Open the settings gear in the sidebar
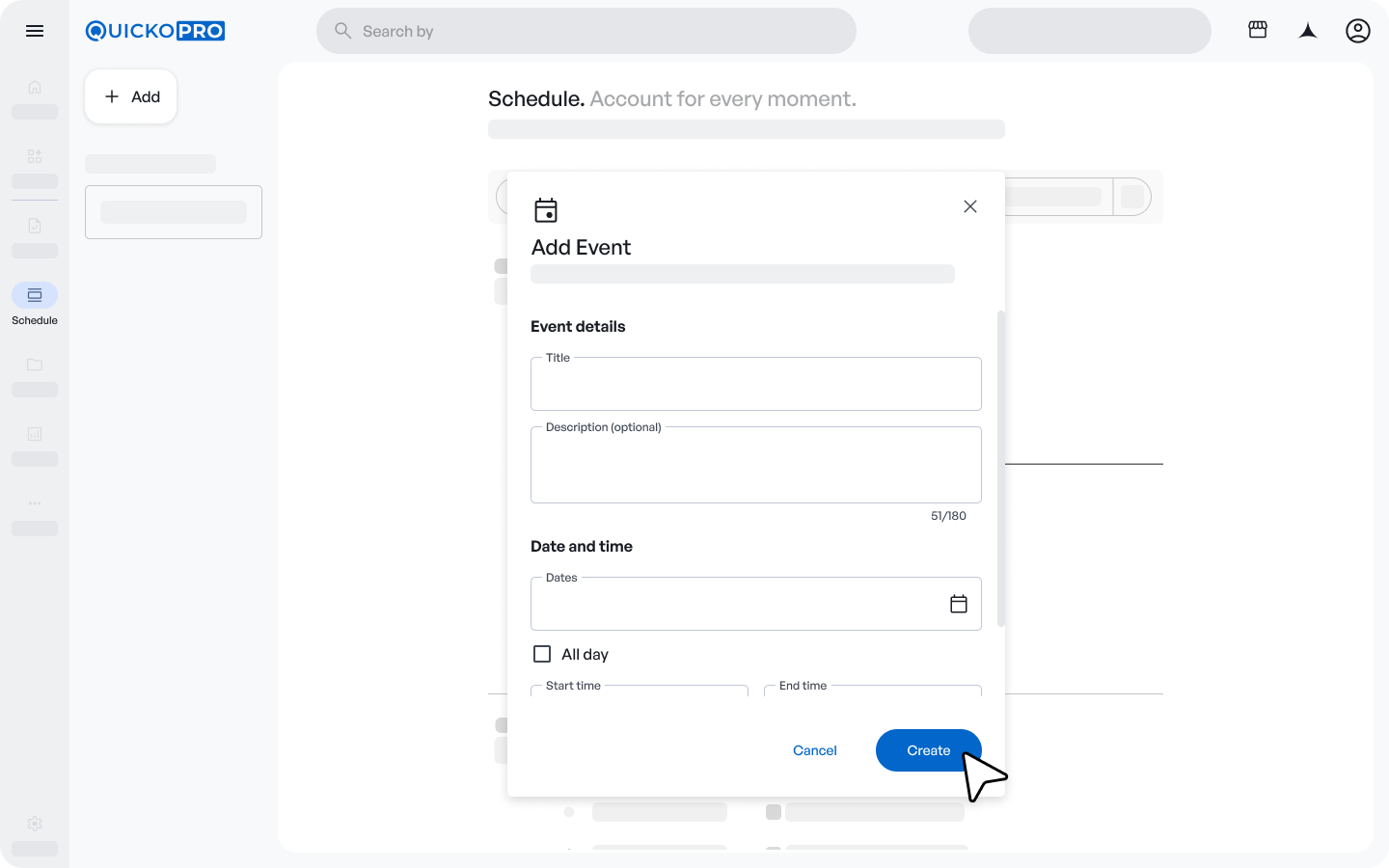 pos(35,824)
